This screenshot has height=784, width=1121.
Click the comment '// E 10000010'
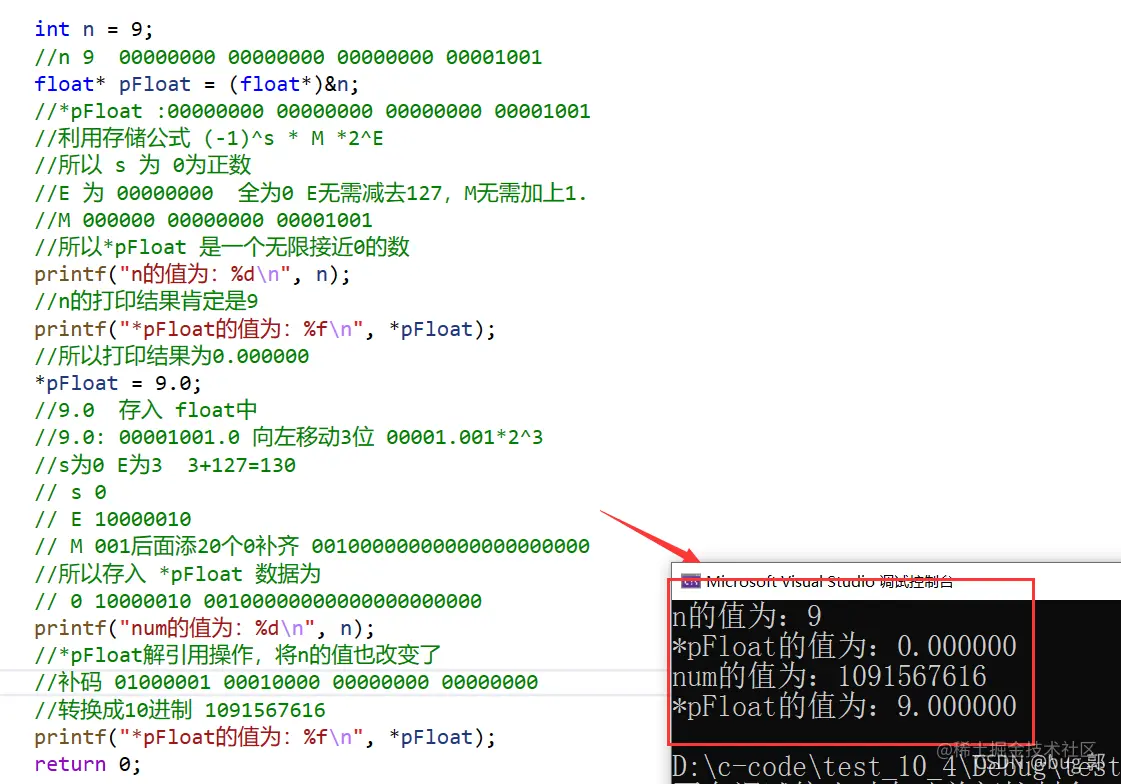(113, 520)
